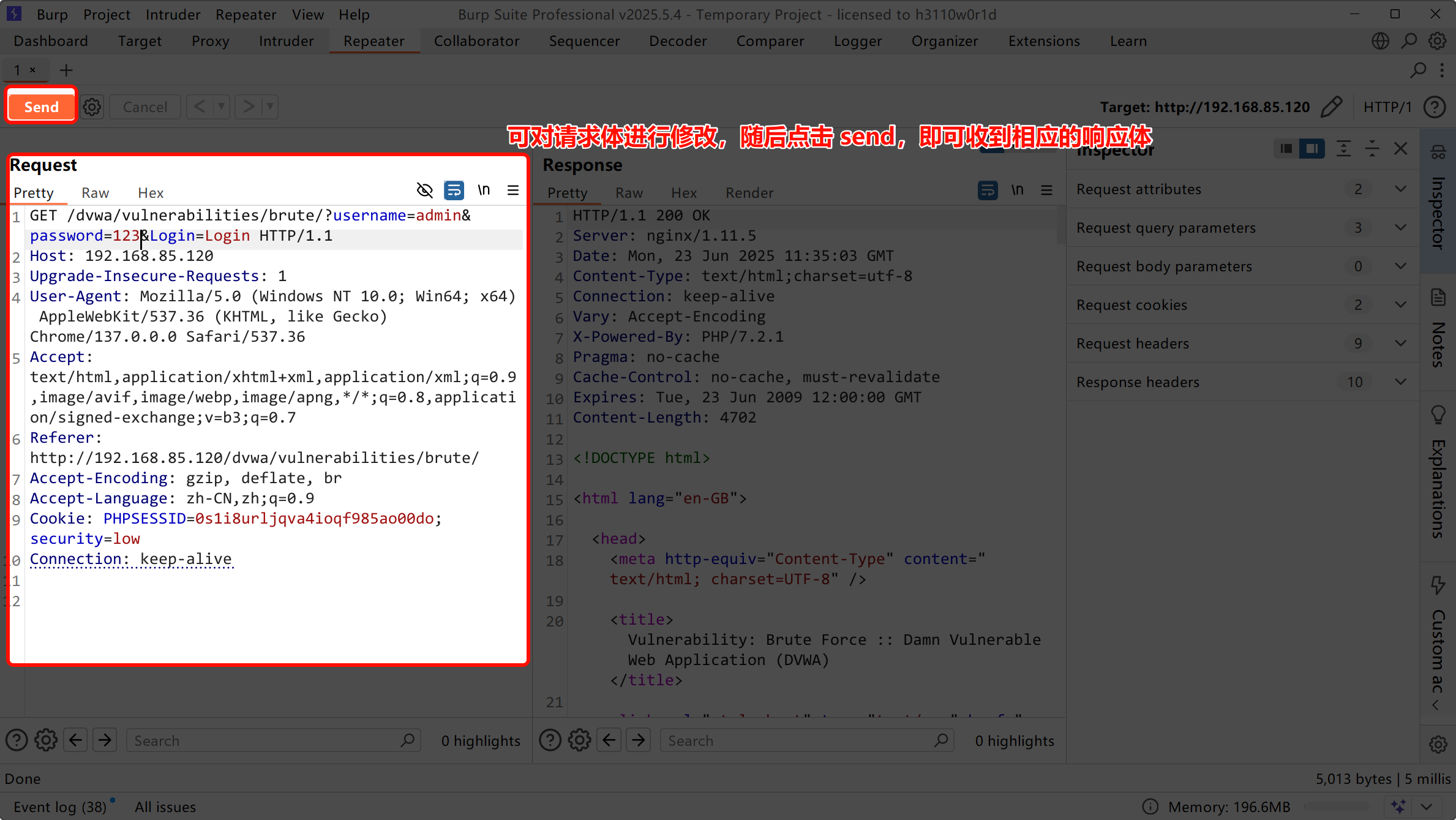Open Repeater request settings gear

(92, 107)
